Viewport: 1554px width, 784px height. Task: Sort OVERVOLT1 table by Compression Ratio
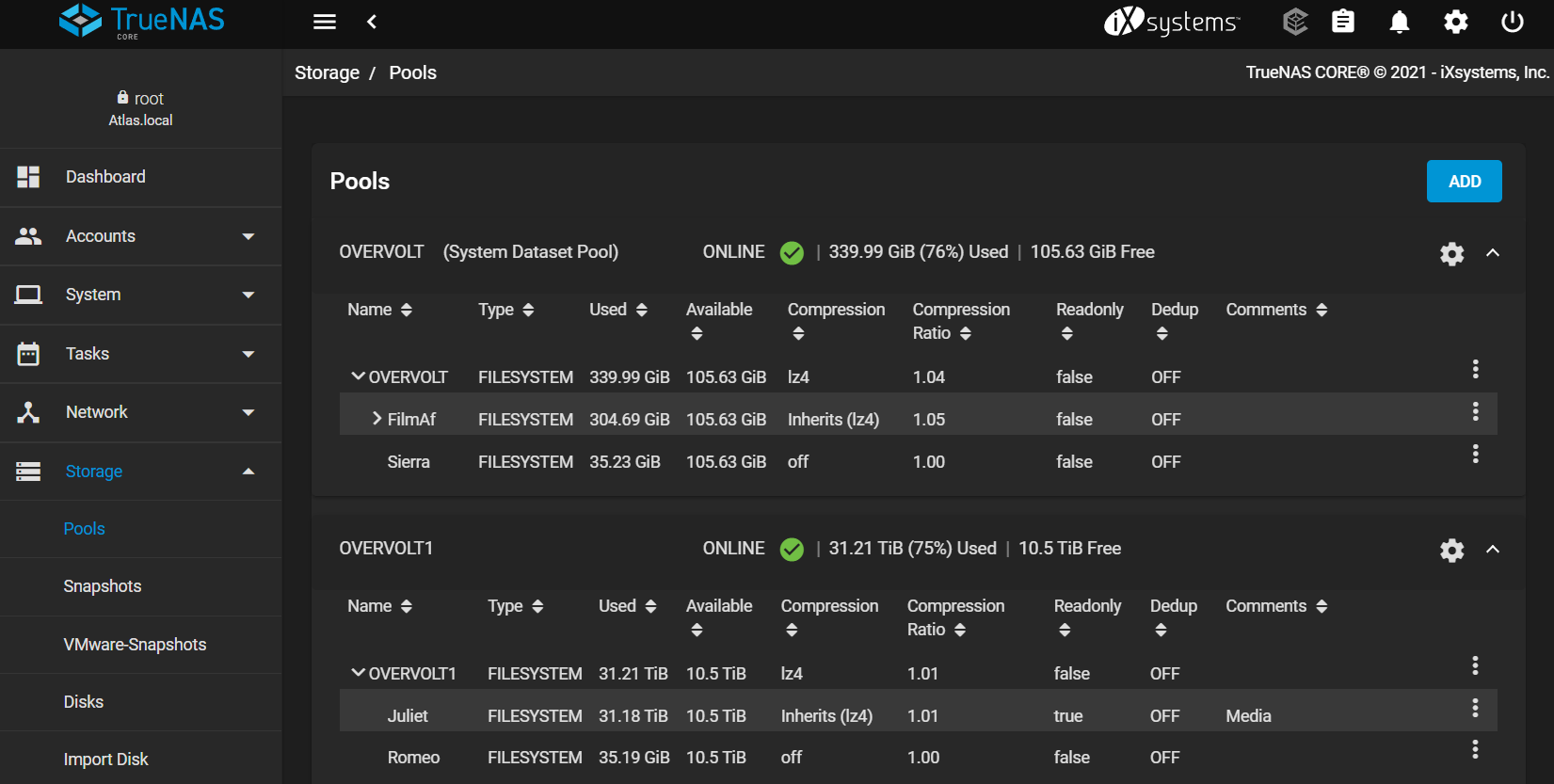point(955,617)
